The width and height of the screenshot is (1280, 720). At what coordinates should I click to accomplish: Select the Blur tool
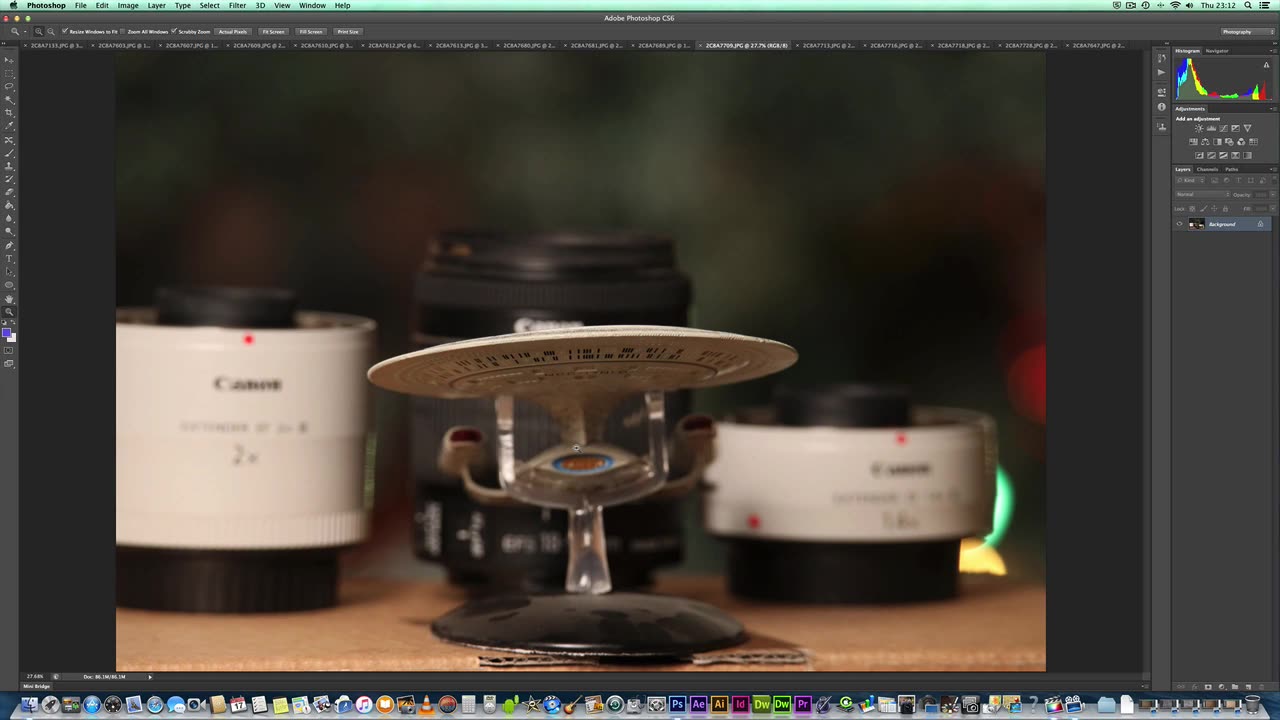click(10, 219)
